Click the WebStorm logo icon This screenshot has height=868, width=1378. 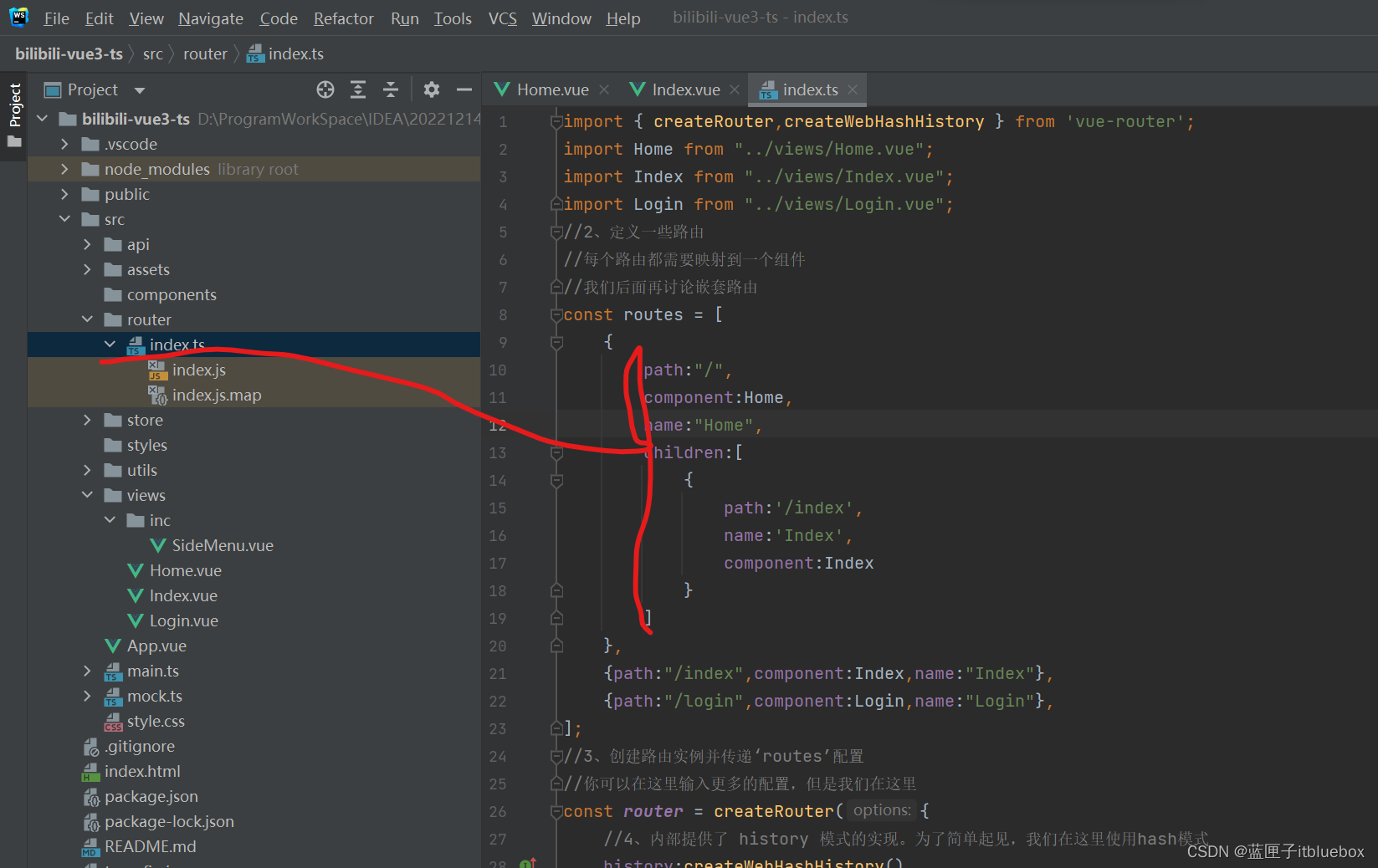pos(18,18)
